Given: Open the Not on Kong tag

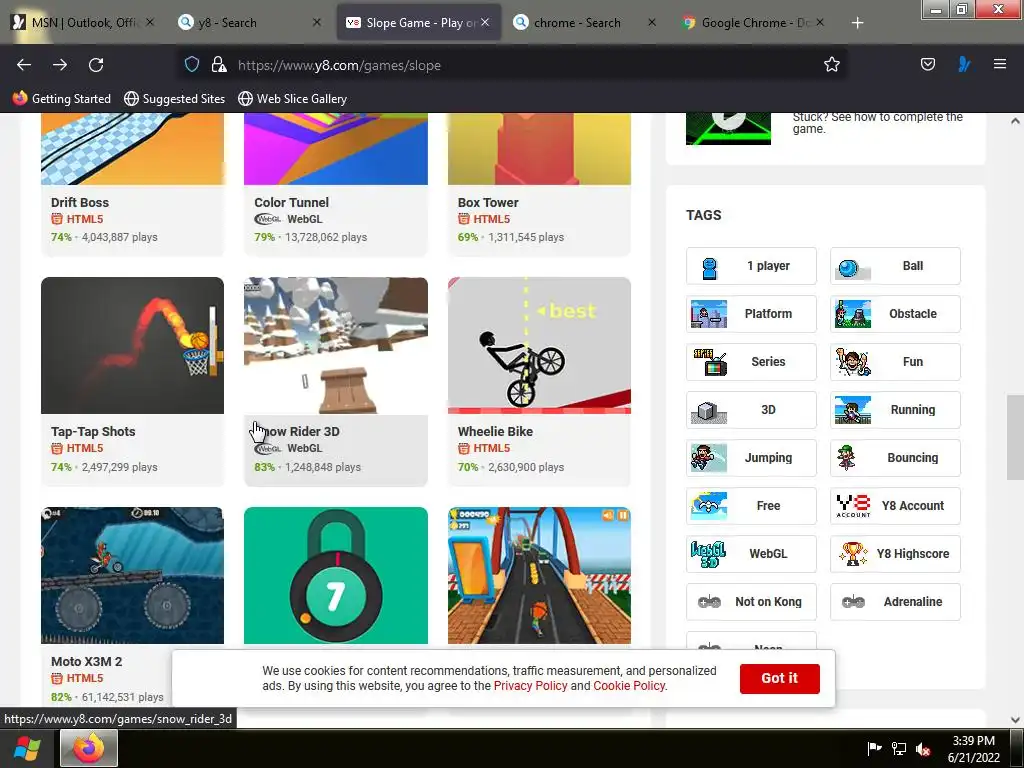Looking at the screenshot, I should (x=751, y=601).
